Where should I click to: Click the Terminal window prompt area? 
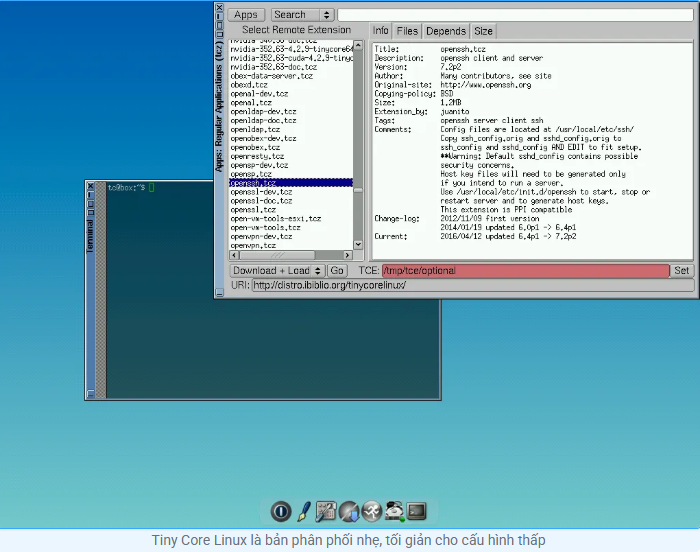click(x=130, y=188)
